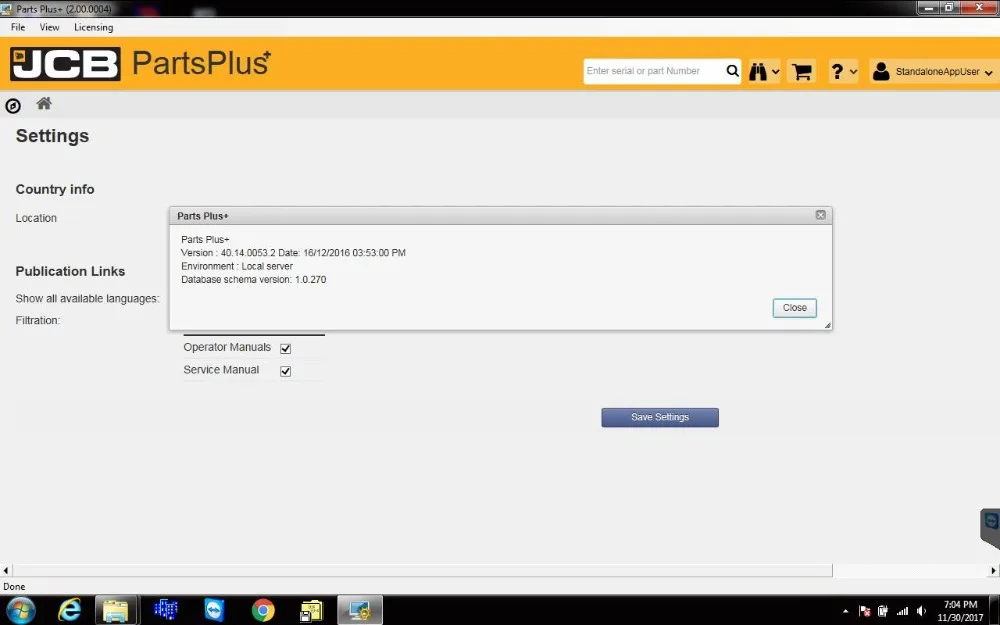Click the search magnifier icon
The width and height of the screenshot is (1000, 625).
pyautogui.click(x=732, y=71)
